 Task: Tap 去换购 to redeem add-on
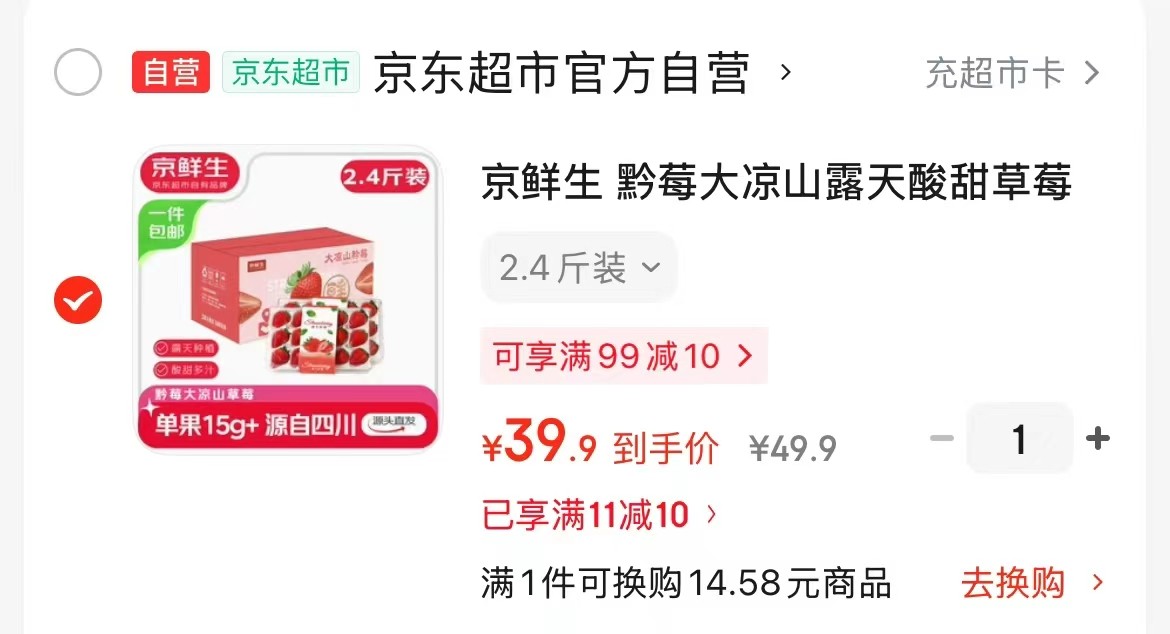coord(1013,583)
